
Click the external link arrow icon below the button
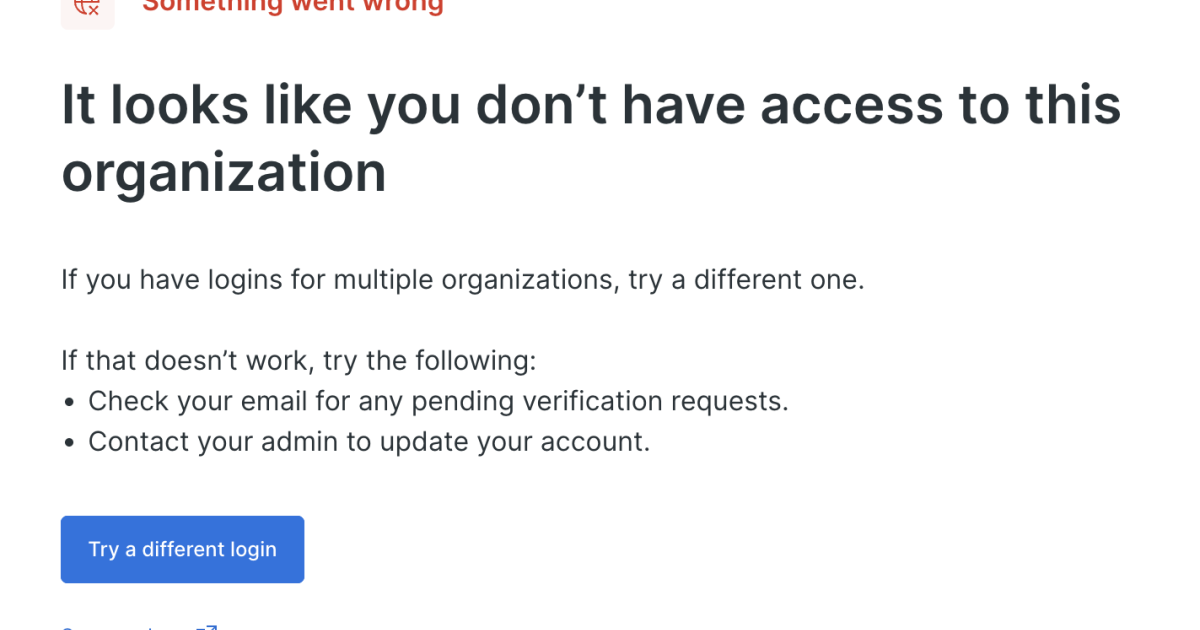206,626
